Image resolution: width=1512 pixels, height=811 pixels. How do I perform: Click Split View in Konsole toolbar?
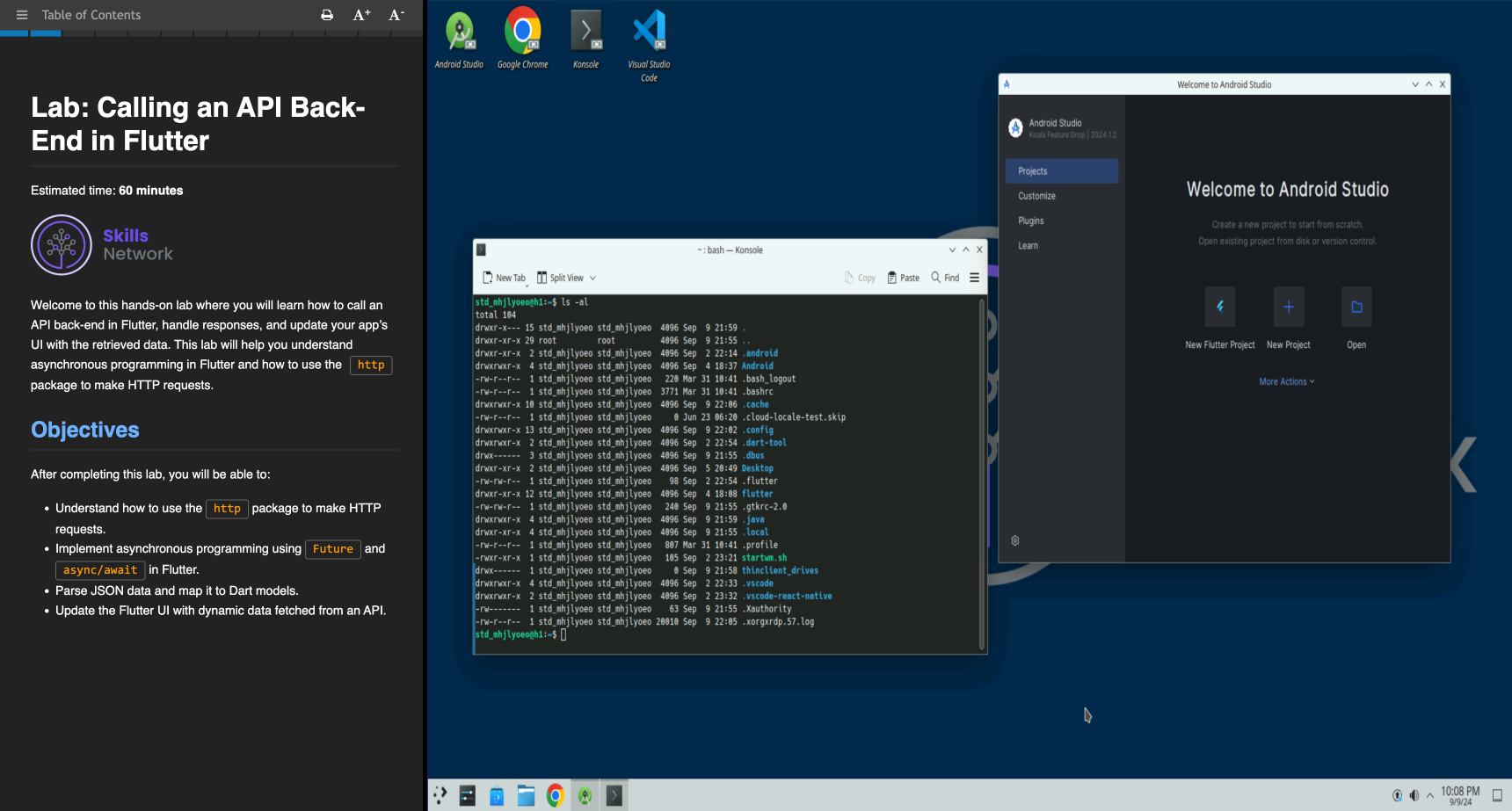coord(560,278)
